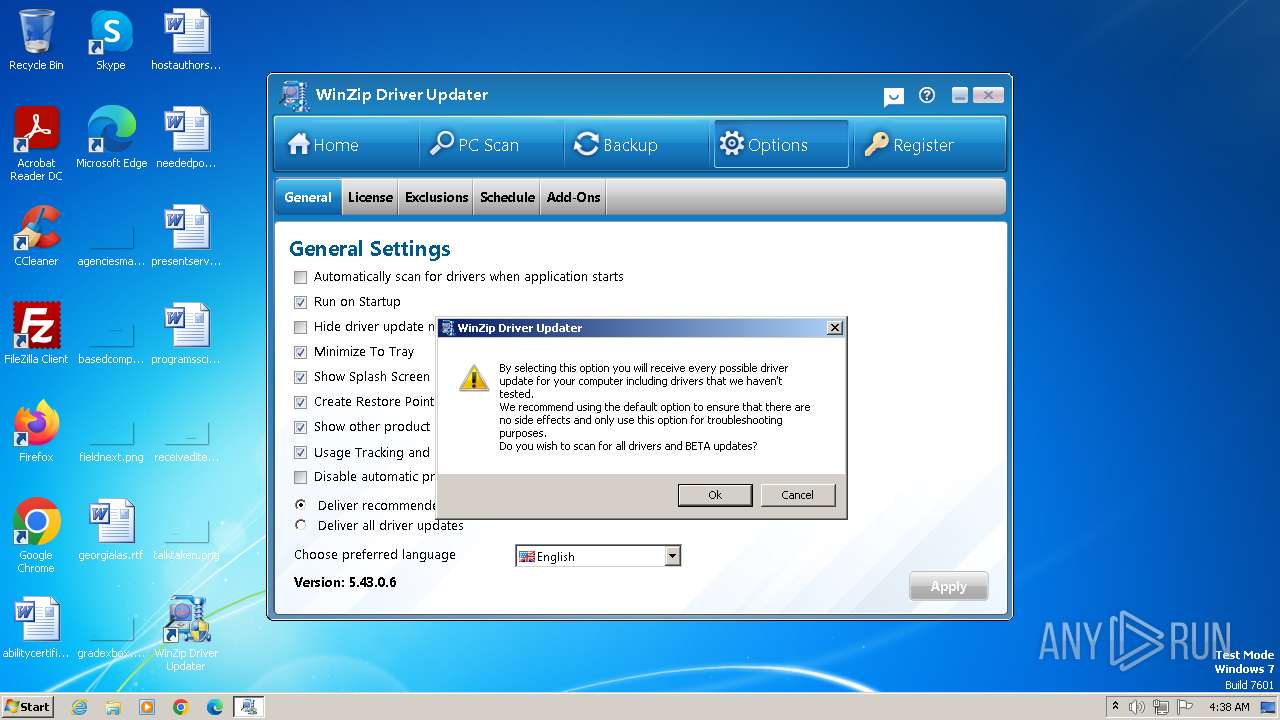Open Edge from taskbar
This screenshot has width=1280, height=720.
215,707
